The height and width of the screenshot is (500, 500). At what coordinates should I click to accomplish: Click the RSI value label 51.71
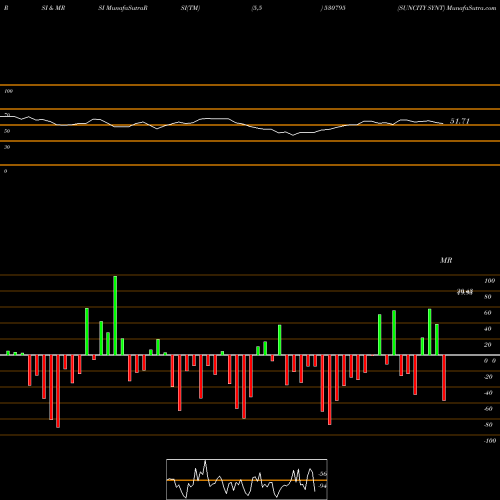click(460, 121)
